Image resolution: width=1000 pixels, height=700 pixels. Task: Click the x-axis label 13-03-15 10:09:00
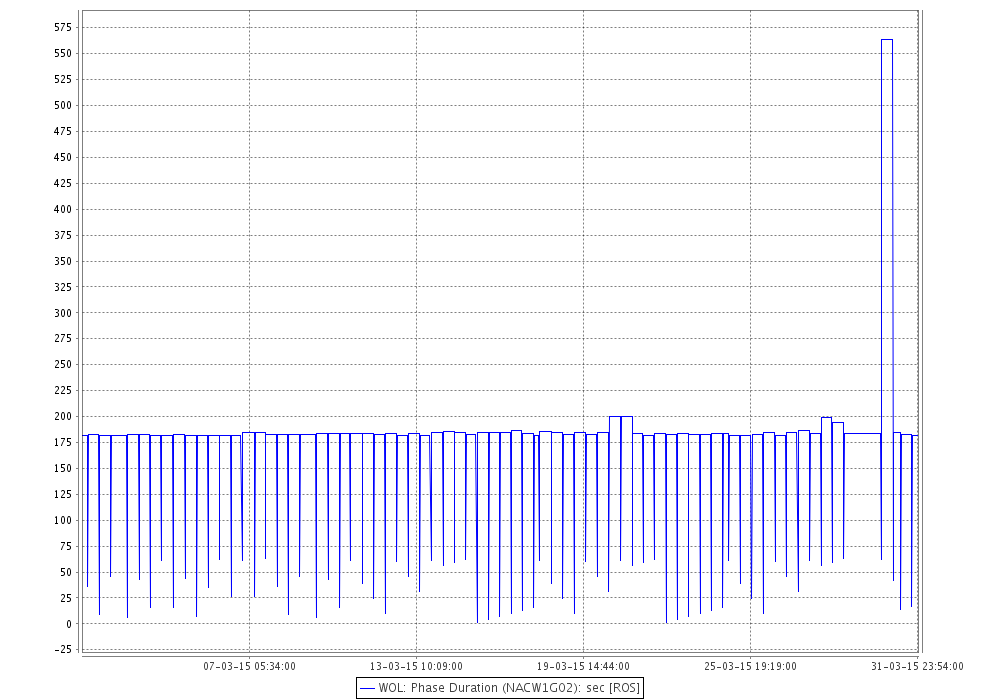pyautogui.click(x=416, y=666)
